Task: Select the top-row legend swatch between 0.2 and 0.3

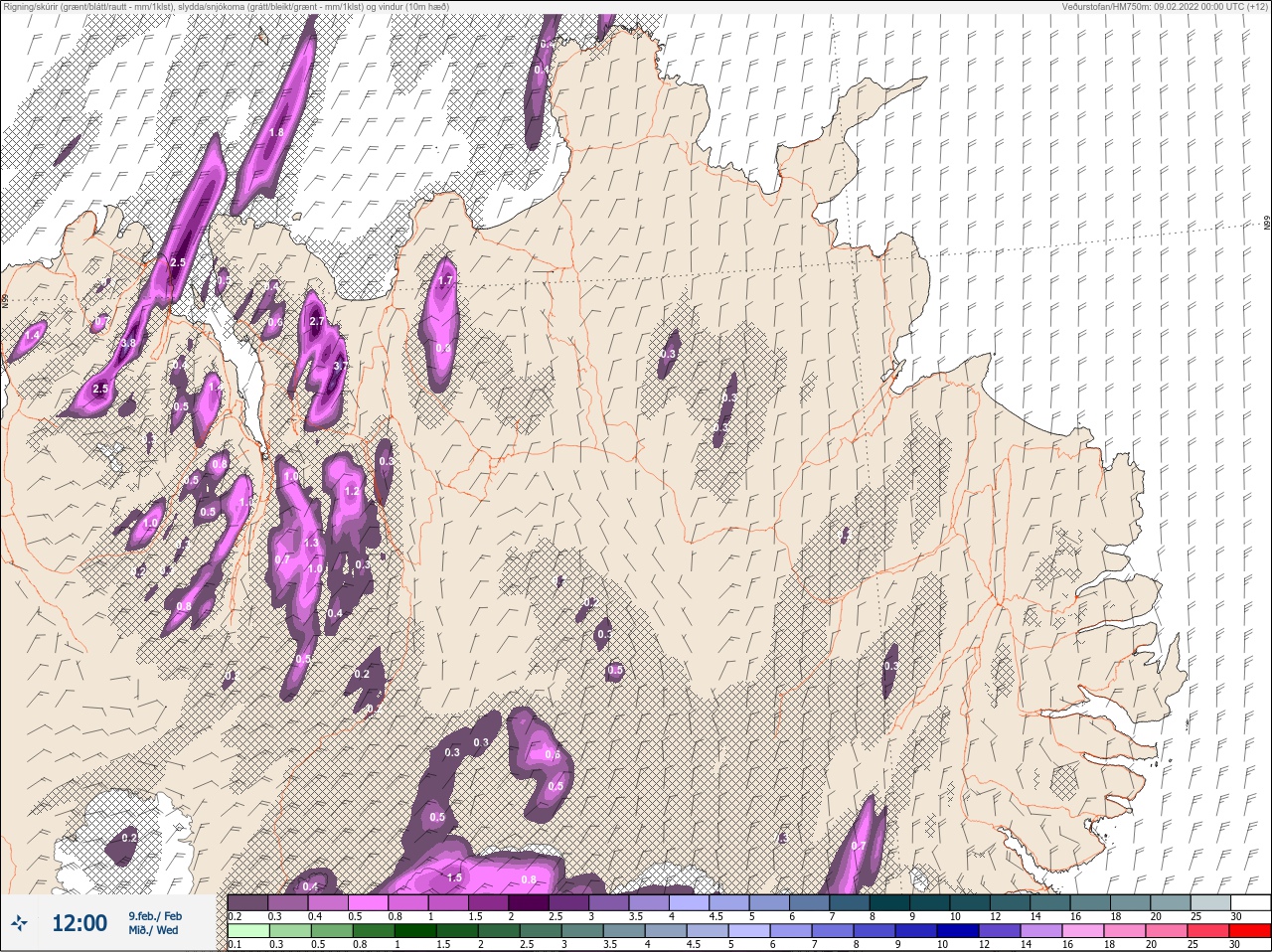Action: click(247, 902)
